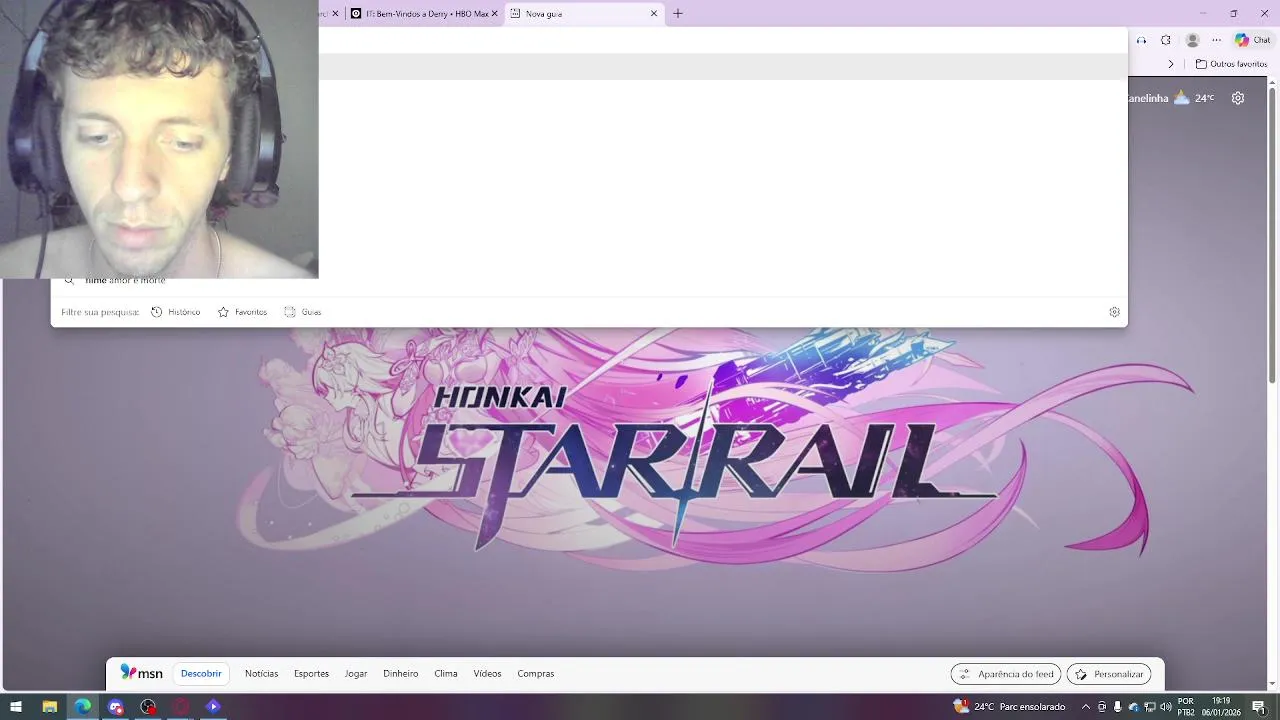Open the Dinheiro feed tab
The width and height of the screenshot is (1280, 720).
click(400, 673)
